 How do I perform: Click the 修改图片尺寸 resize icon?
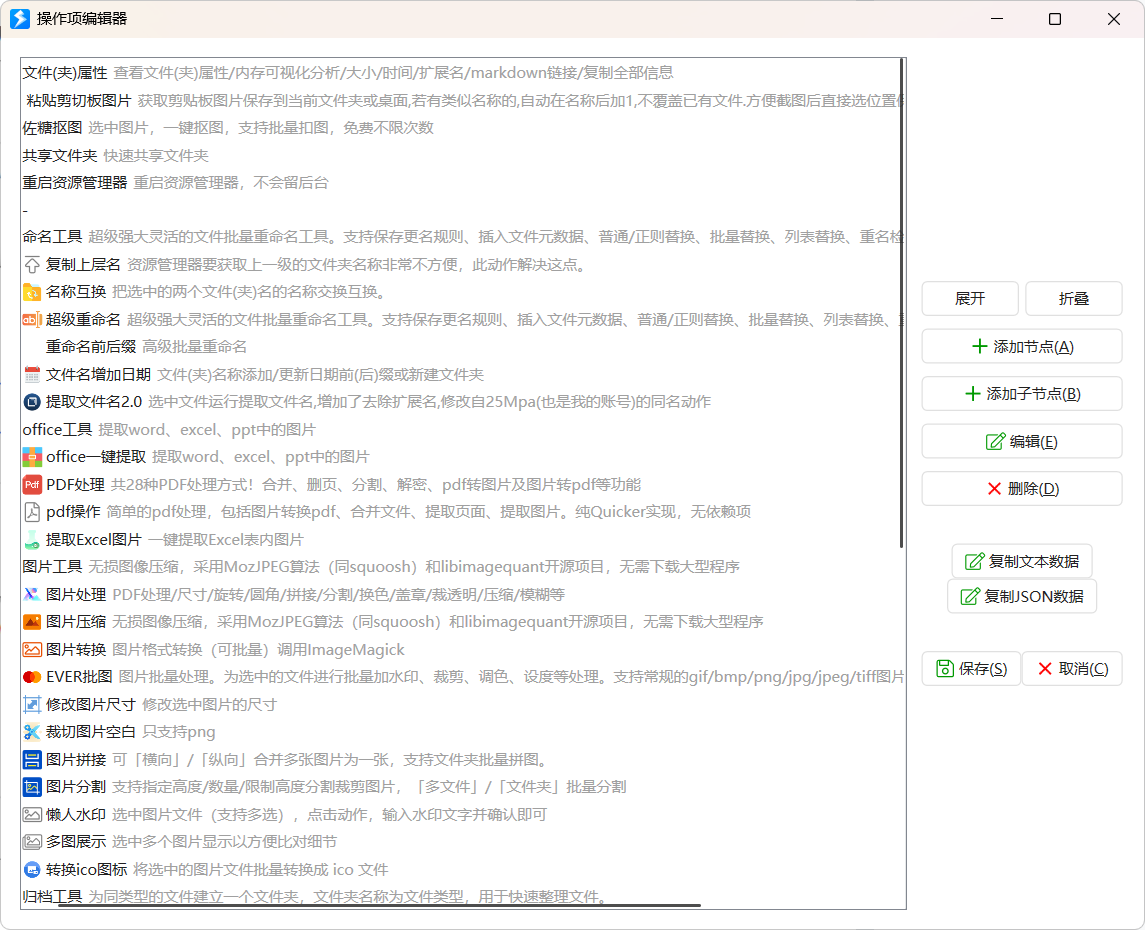coord(32,704)
